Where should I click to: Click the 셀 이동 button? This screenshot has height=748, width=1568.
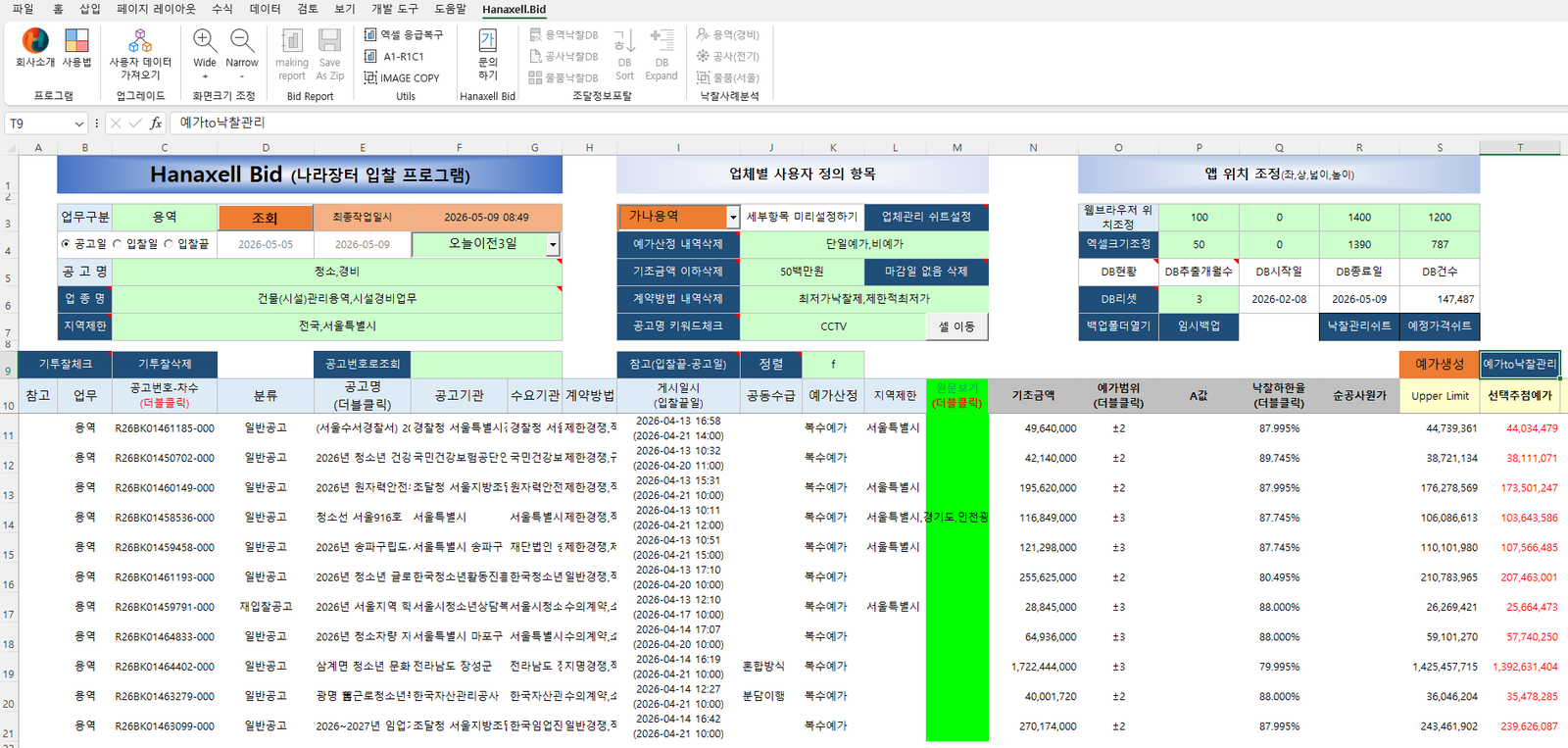coord(956,326)
